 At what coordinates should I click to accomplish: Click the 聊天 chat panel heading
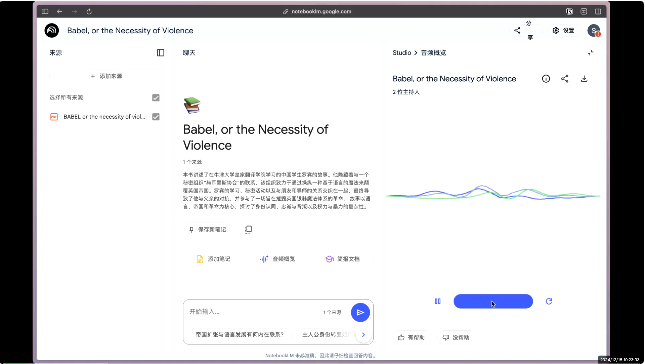click(x=189, y=53)
